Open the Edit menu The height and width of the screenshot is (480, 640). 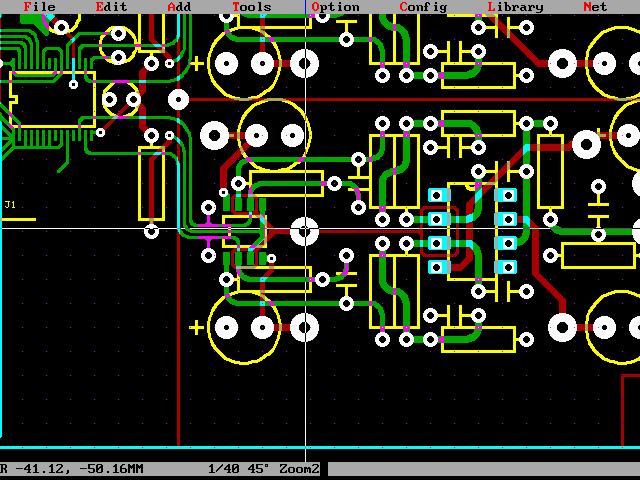click(x=111, y=7)
